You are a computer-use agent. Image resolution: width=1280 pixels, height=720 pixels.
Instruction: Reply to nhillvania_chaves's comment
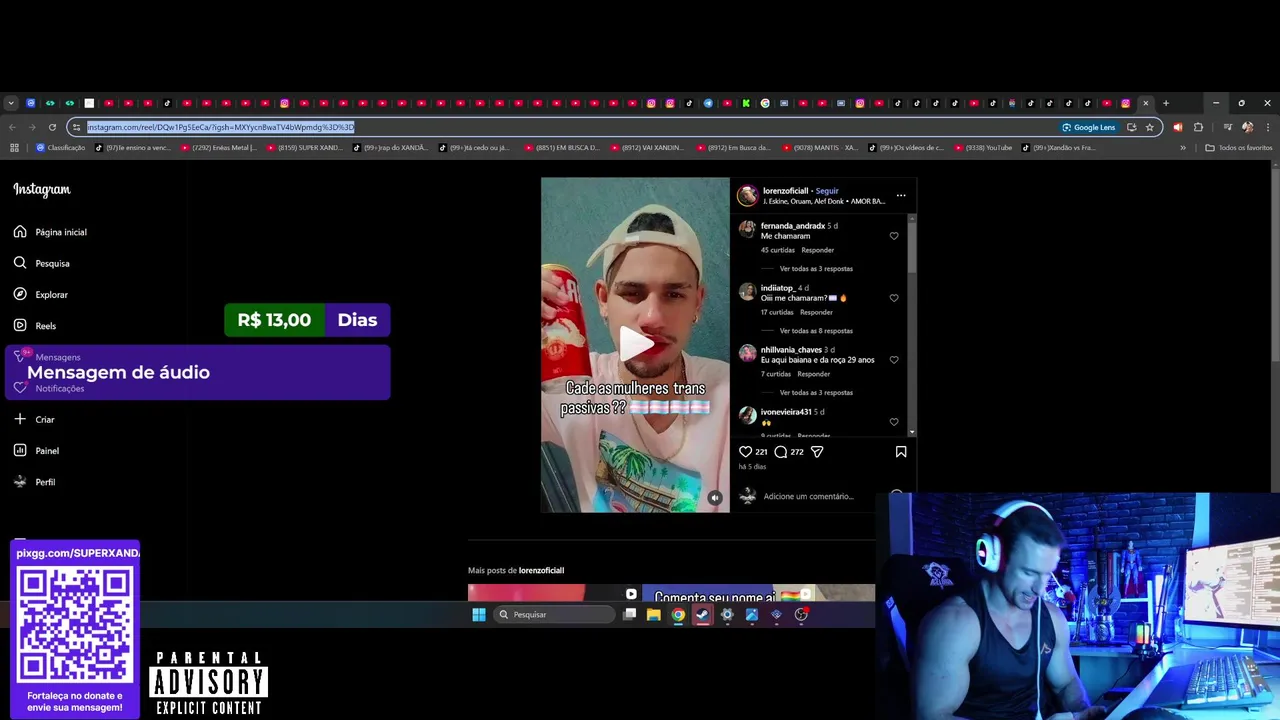coord(813,374)
